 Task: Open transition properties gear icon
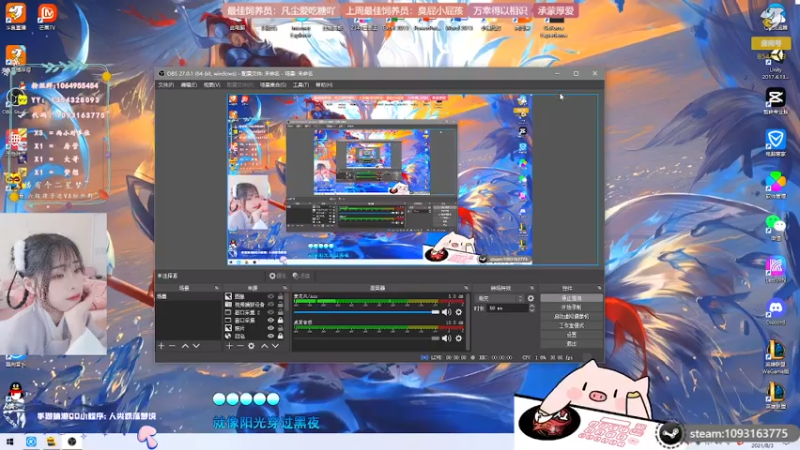(531, 298)
